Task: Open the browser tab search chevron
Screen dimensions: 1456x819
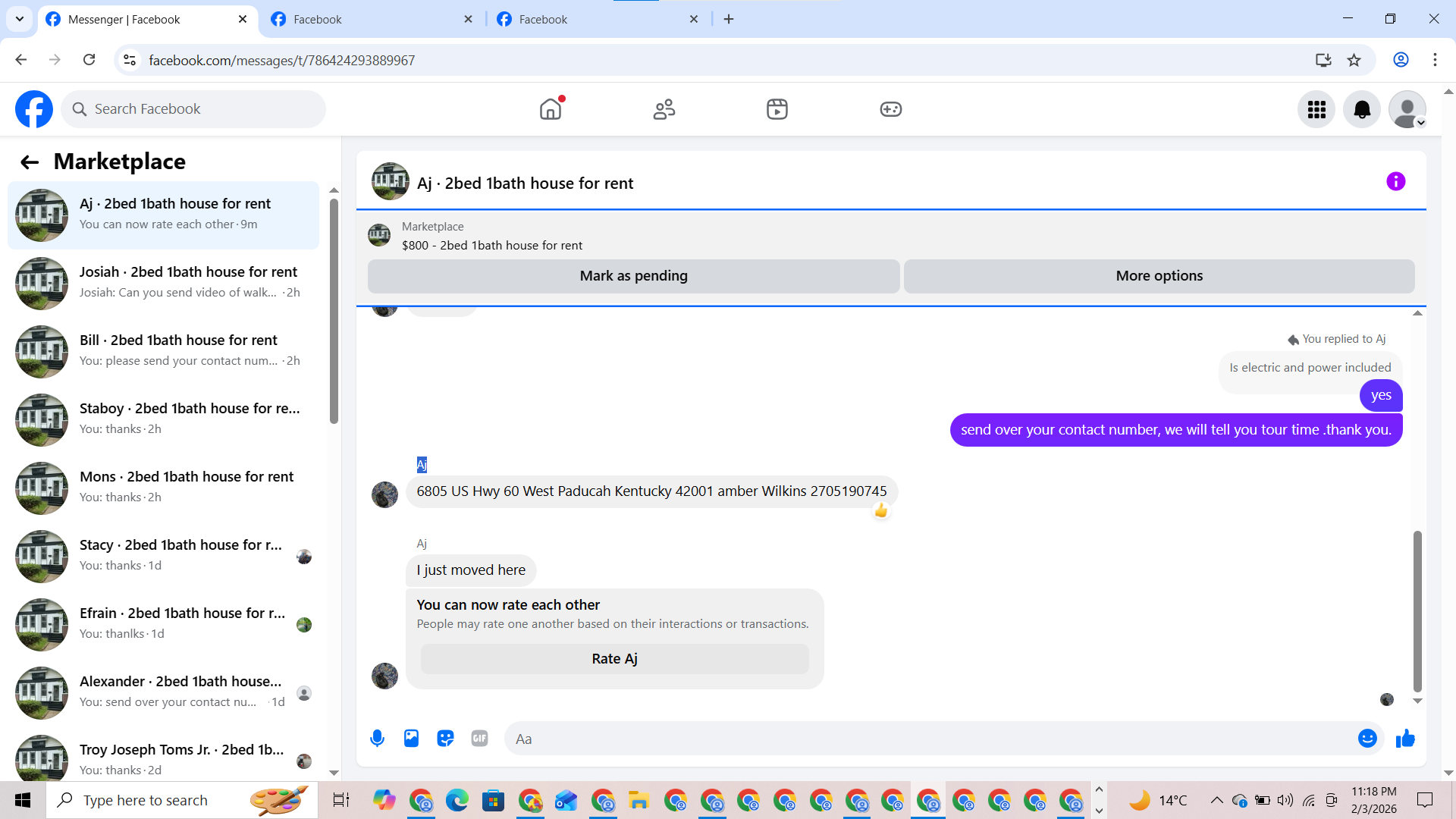Action: pos(19,19)
